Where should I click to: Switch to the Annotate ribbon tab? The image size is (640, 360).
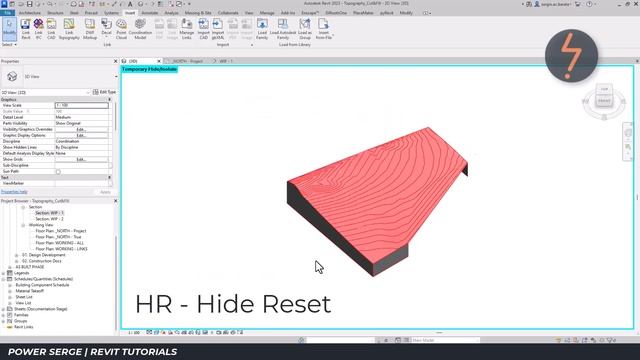click(149, 13)
